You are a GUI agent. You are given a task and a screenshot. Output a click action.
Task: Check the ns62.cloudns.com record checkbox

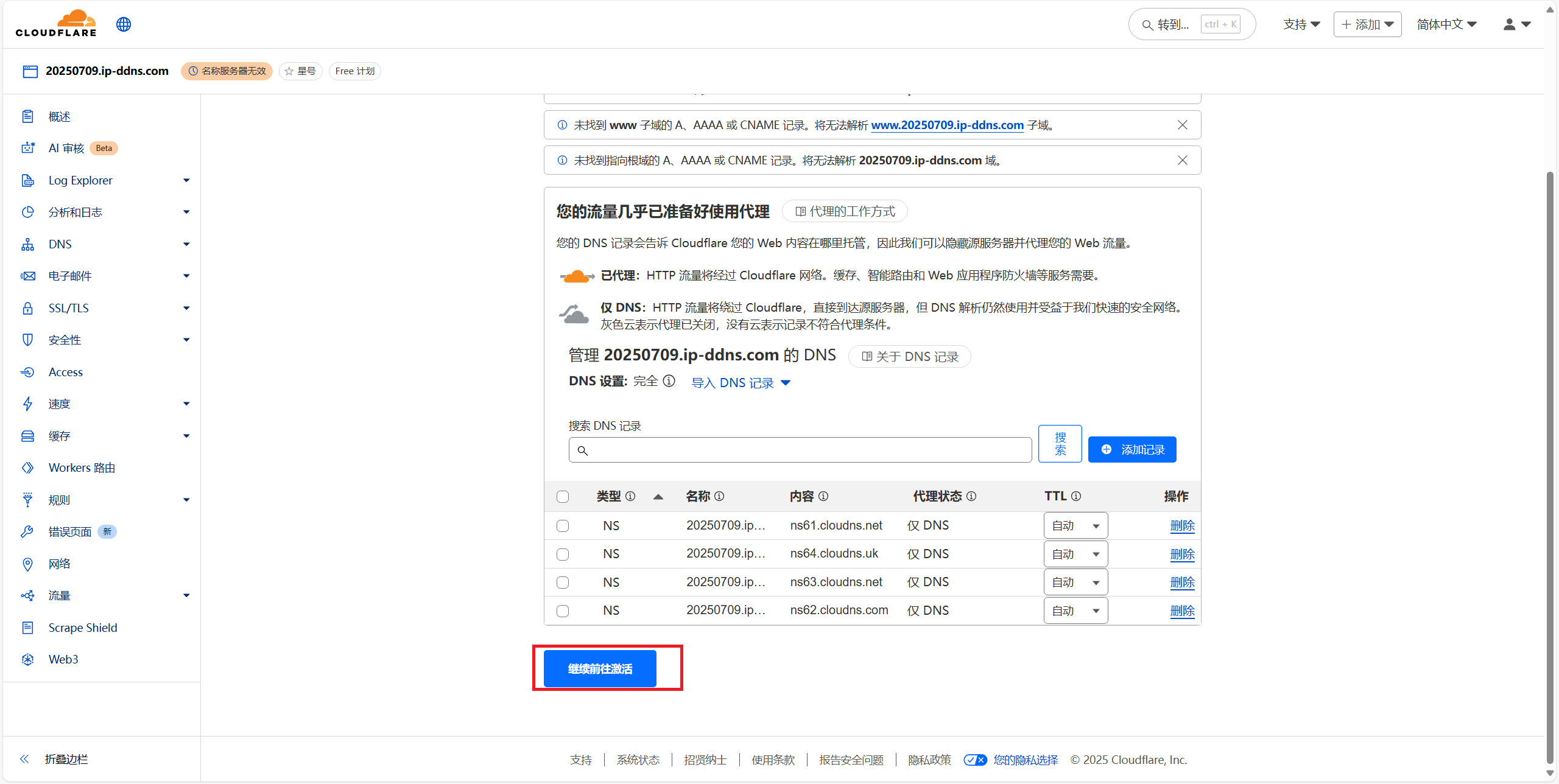click(563, 611)
